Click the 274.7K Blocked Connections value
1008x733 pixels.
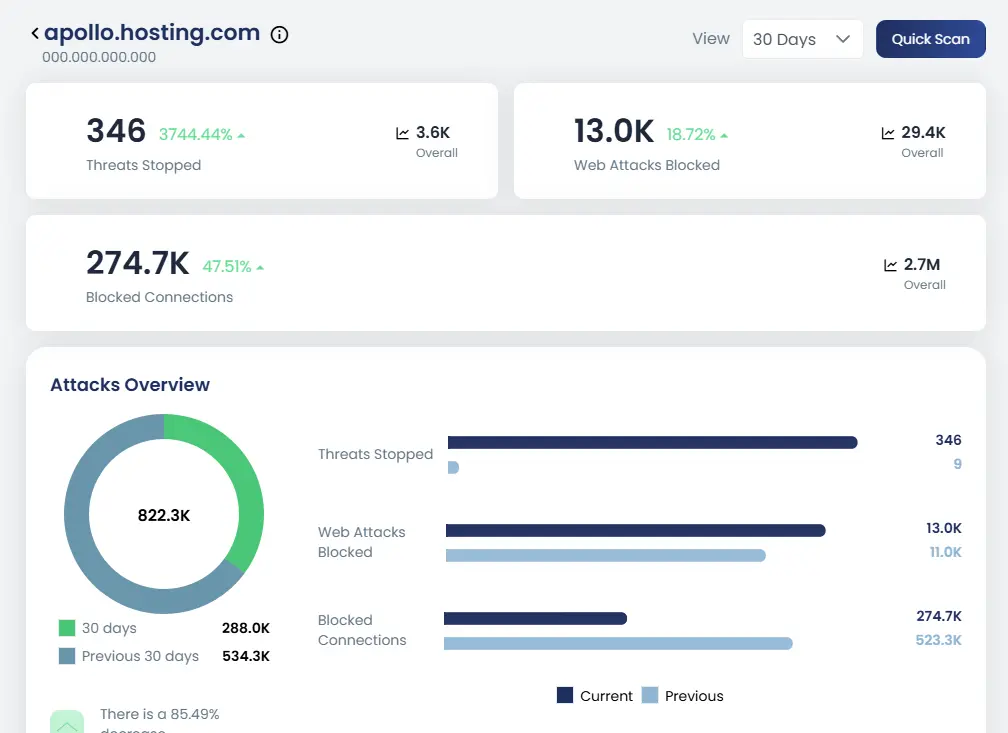(138, 263)
